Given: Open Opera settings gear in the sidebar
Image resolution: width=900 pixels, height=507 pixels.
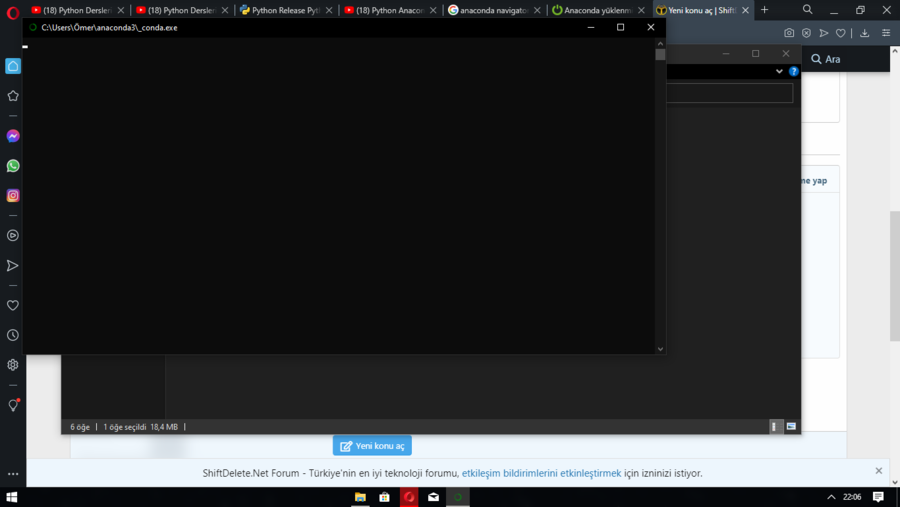Looking at the screenshot, I should (13, 365).
